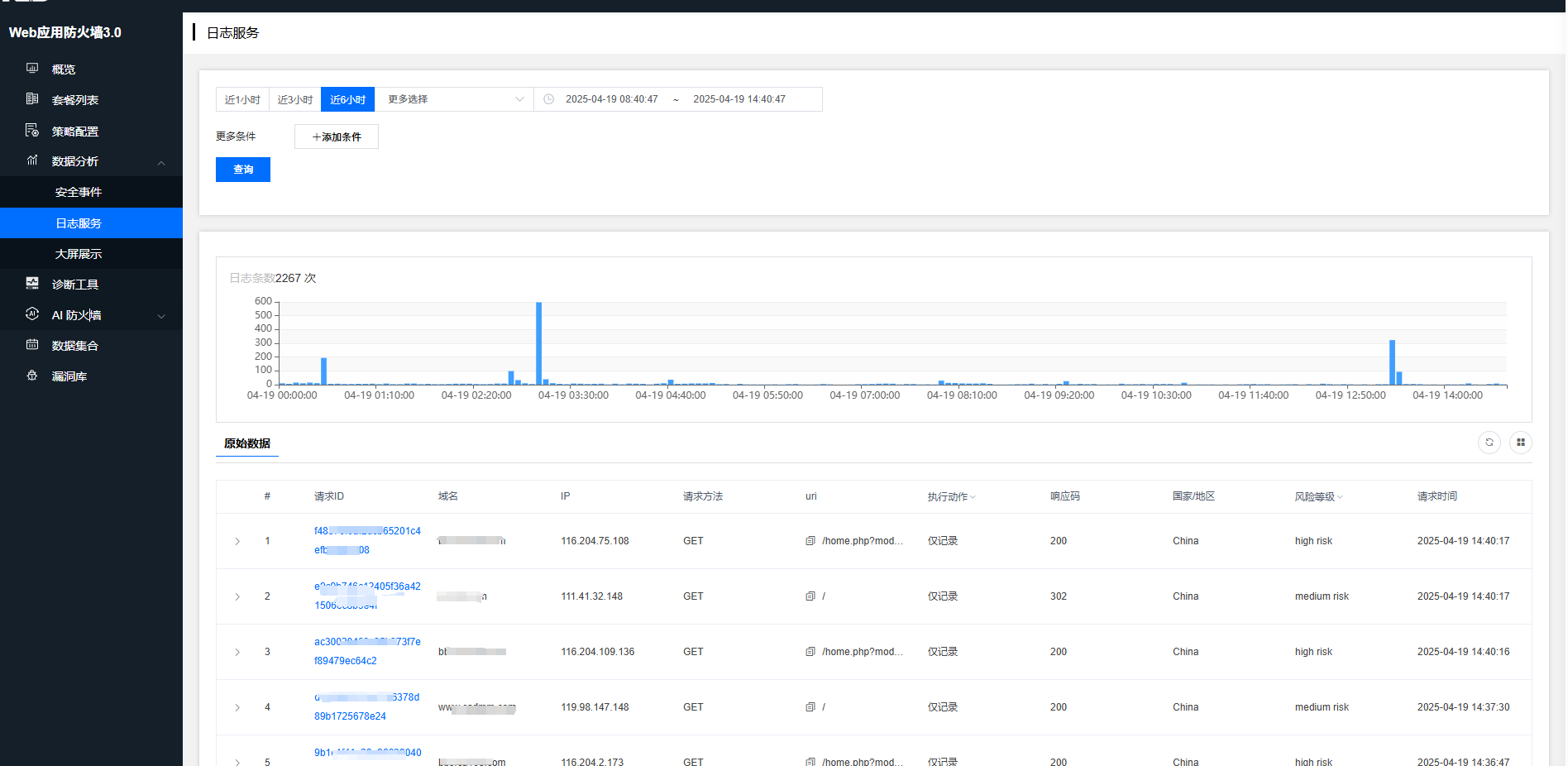Open 执行动作 column filter

973,497
